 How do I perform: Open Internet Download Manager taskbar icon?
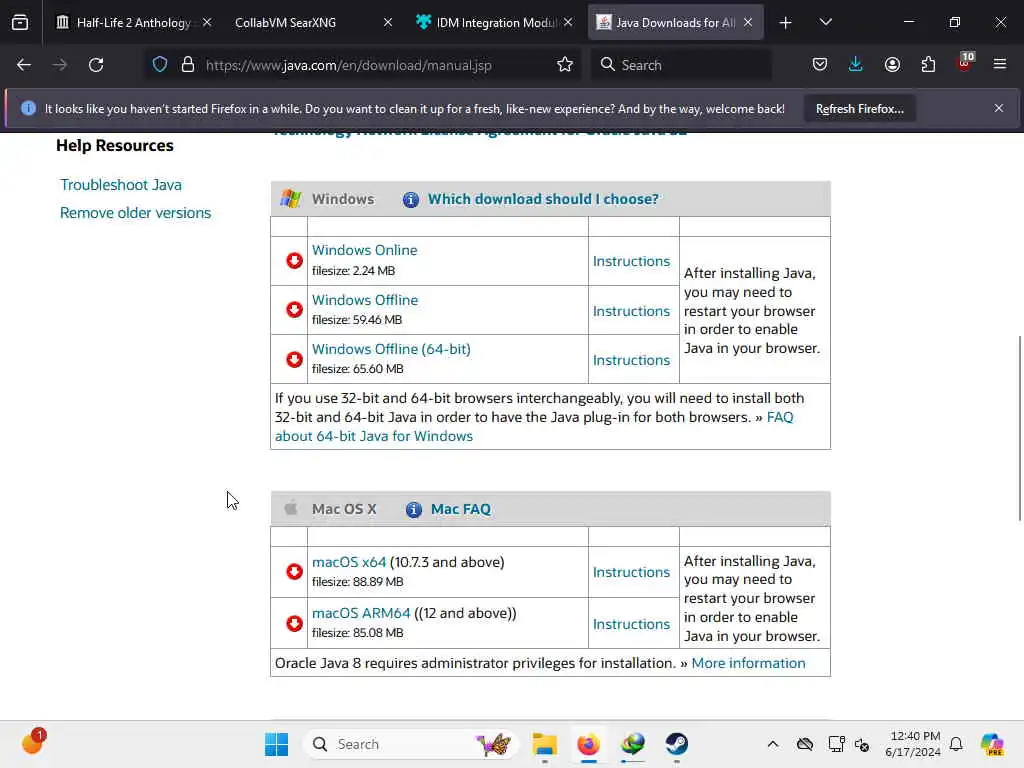click(632, 744)
